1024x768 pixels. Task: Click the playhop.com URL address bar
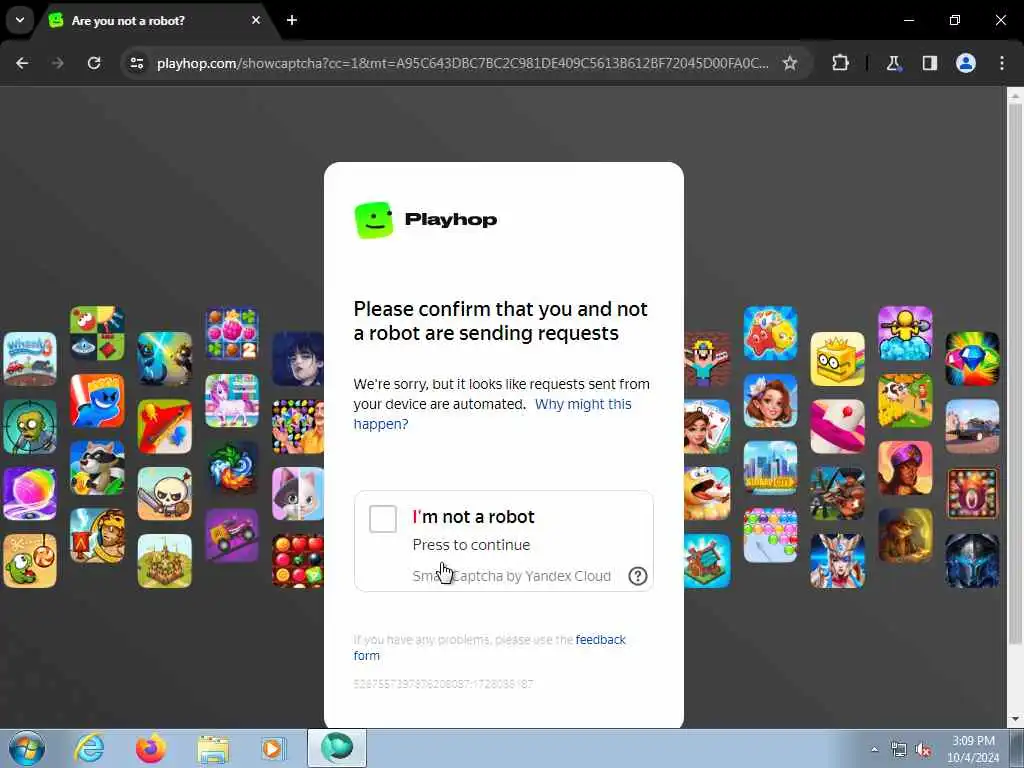pos(462,63)
